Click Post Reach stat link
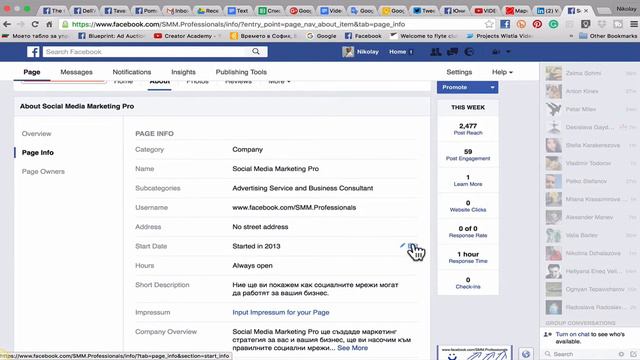The image size is (640, 360). tap(468, 133)
